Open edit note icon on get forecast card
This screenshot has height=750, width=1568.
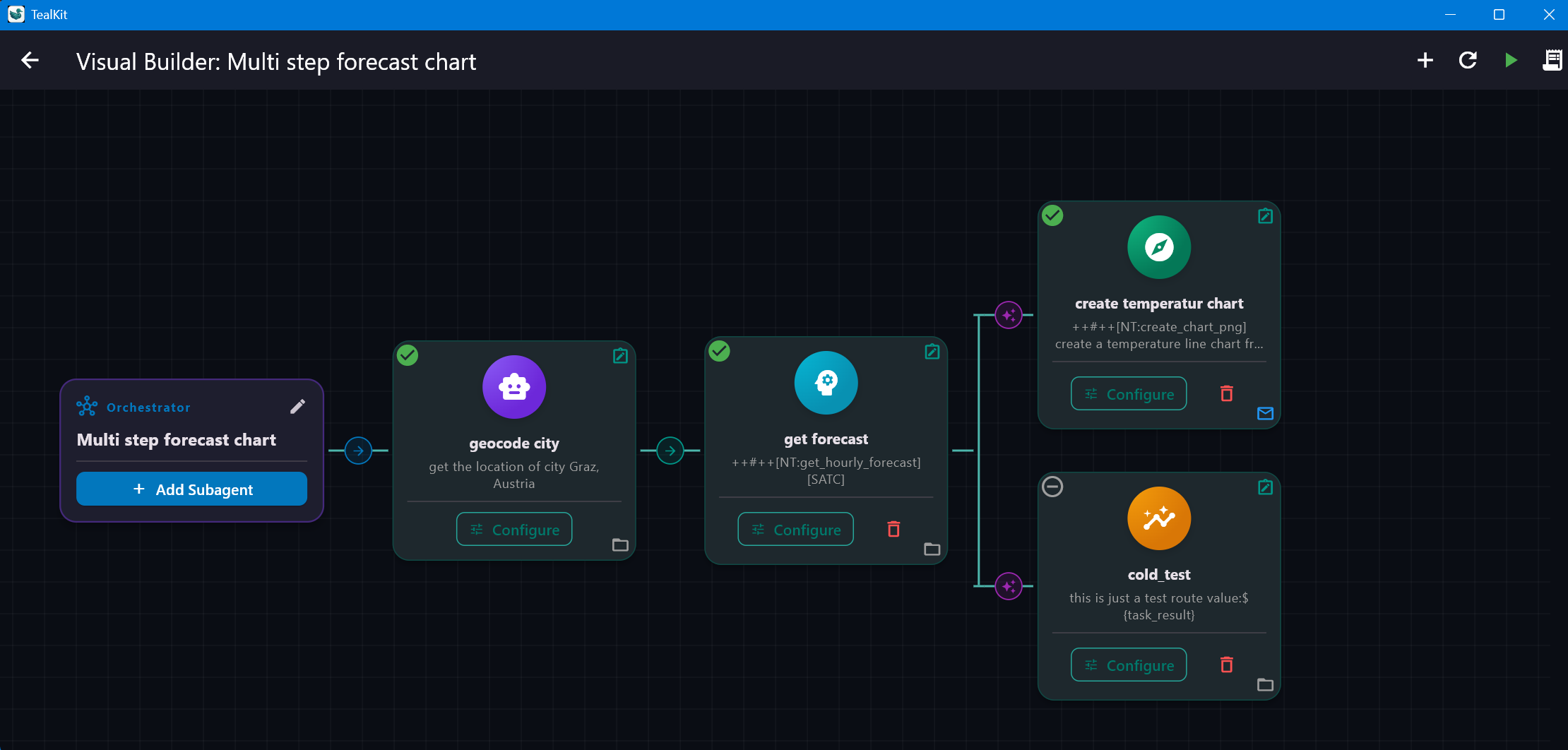click(x=932, y=351)
